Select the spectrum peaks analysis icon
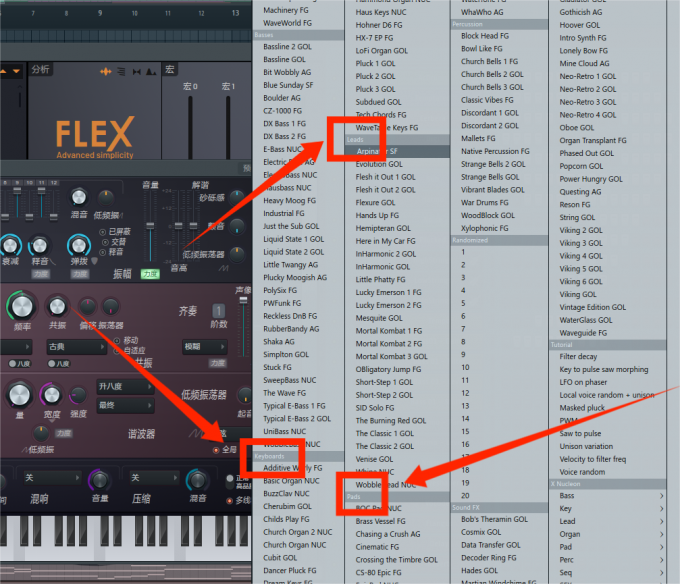The height and width of the screenshot is (584, 680). point(150,72)
